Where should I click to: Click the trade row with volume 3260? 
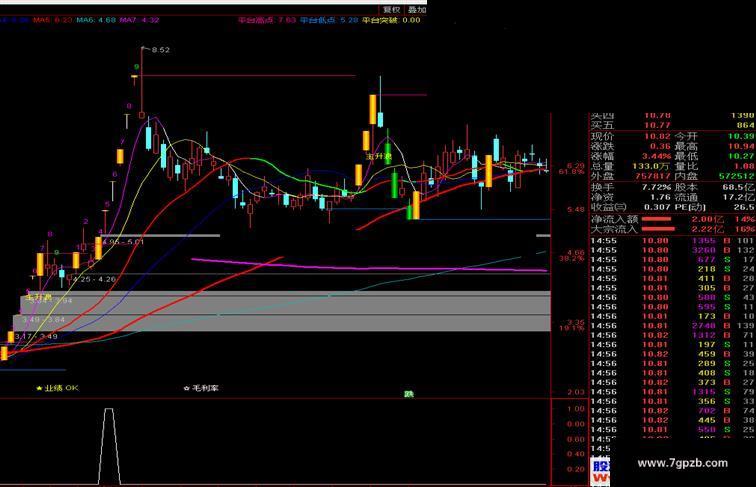pyautogui.click(x=673, y=250)
